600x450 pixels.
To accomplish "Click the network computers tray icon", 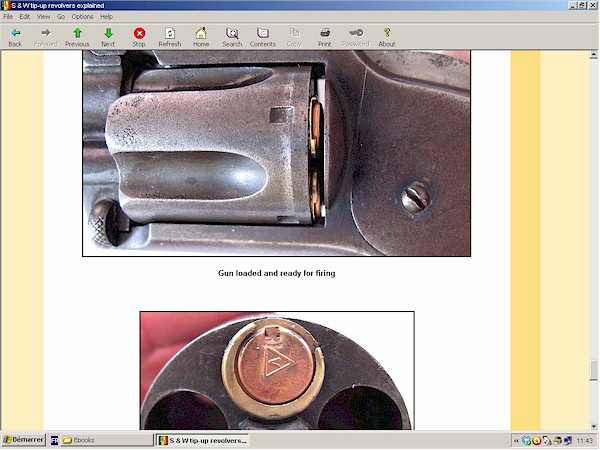I will [x=568, y=441].
